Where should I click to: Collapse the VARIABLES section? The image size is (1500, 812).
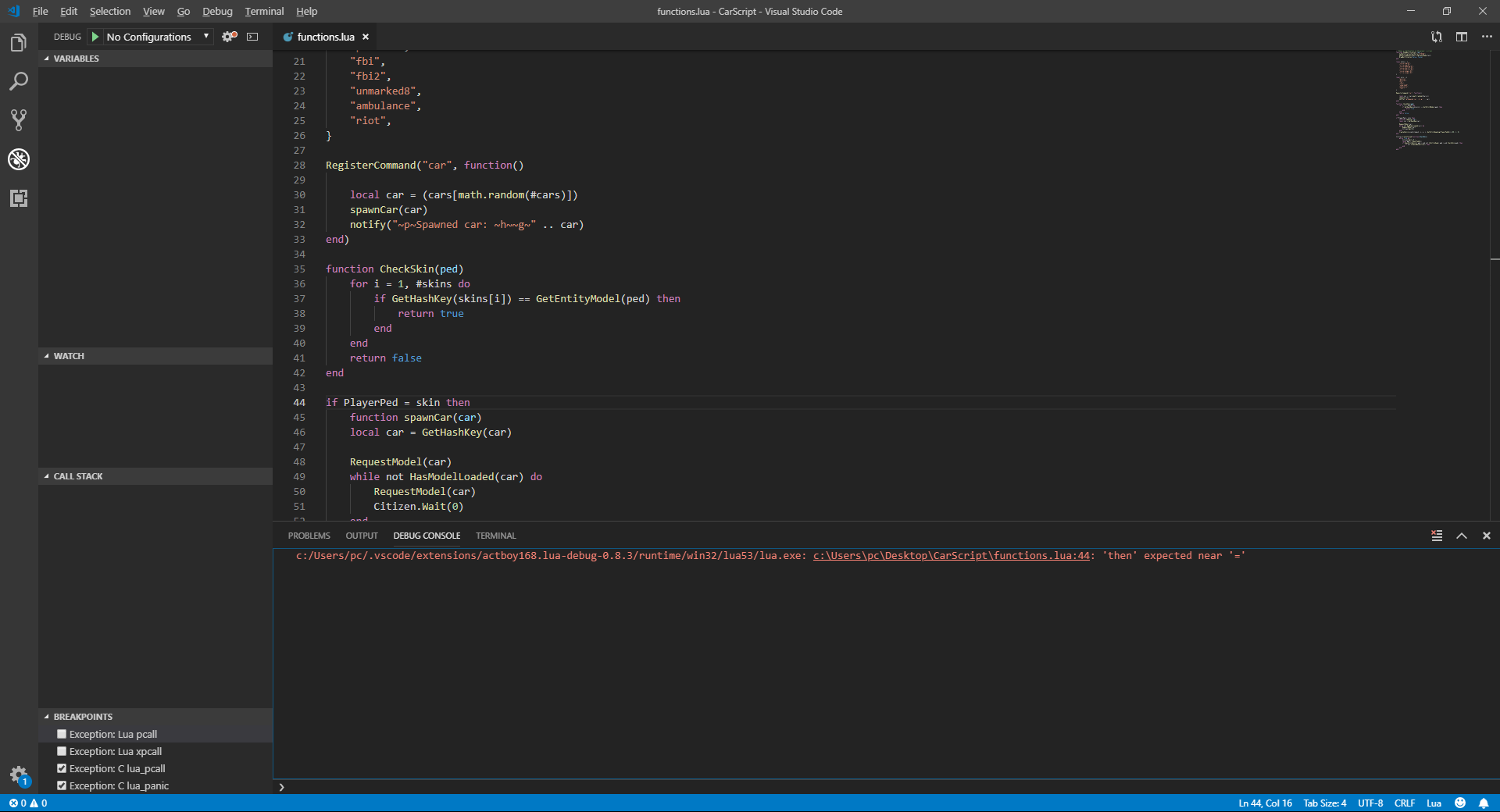[76, 59]
